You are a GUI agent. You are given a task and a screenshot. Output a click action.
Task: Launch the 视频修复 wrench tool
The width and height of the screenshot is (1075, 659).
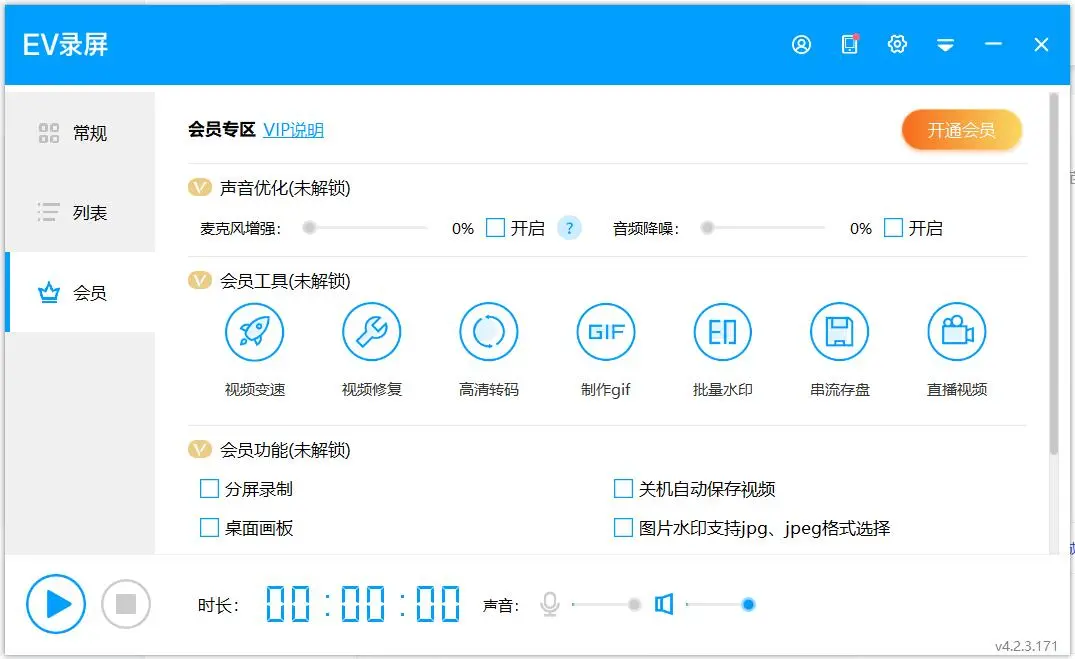372,332
